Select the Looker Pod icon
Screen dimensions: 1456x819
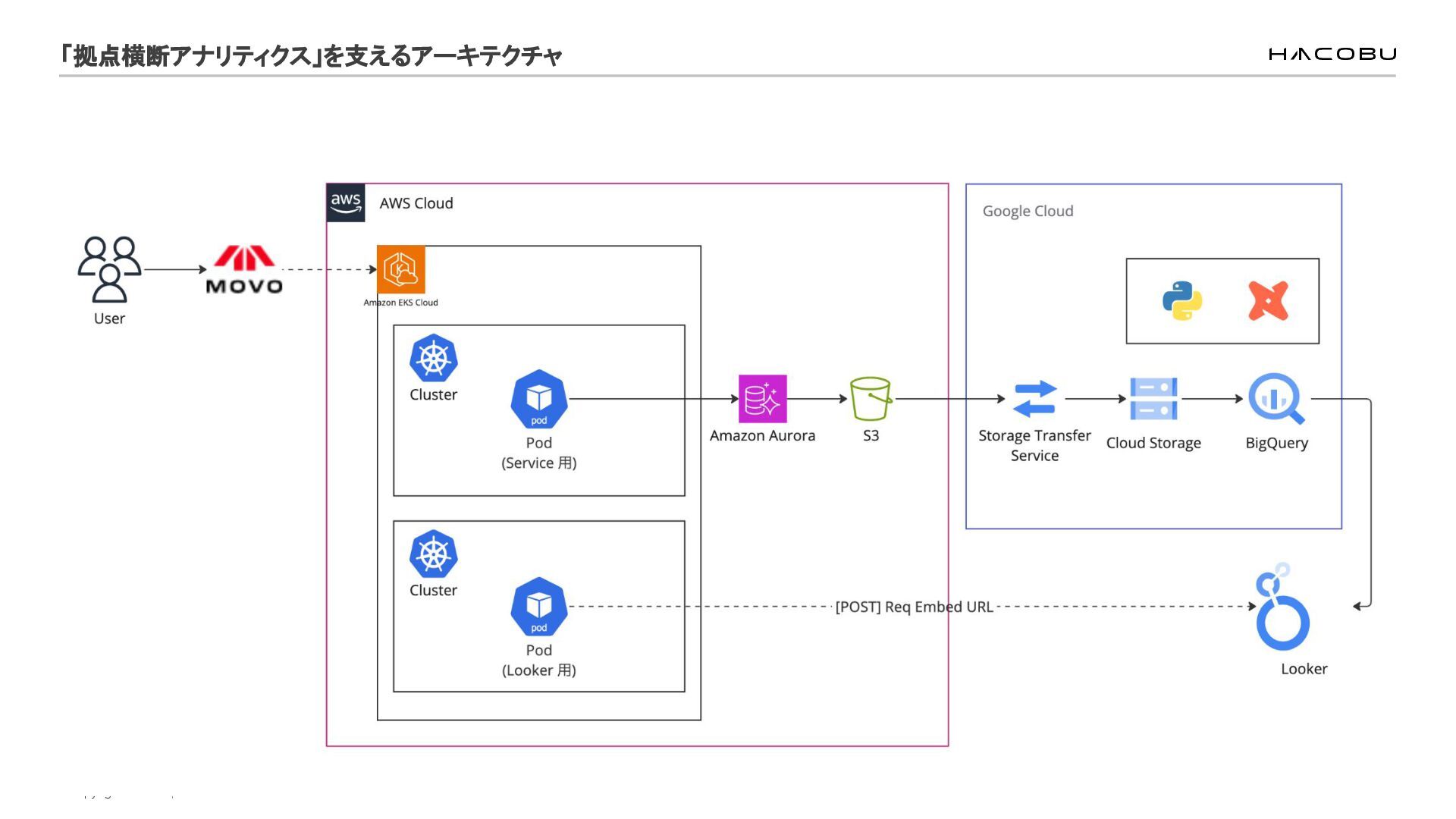coord(539,607)
